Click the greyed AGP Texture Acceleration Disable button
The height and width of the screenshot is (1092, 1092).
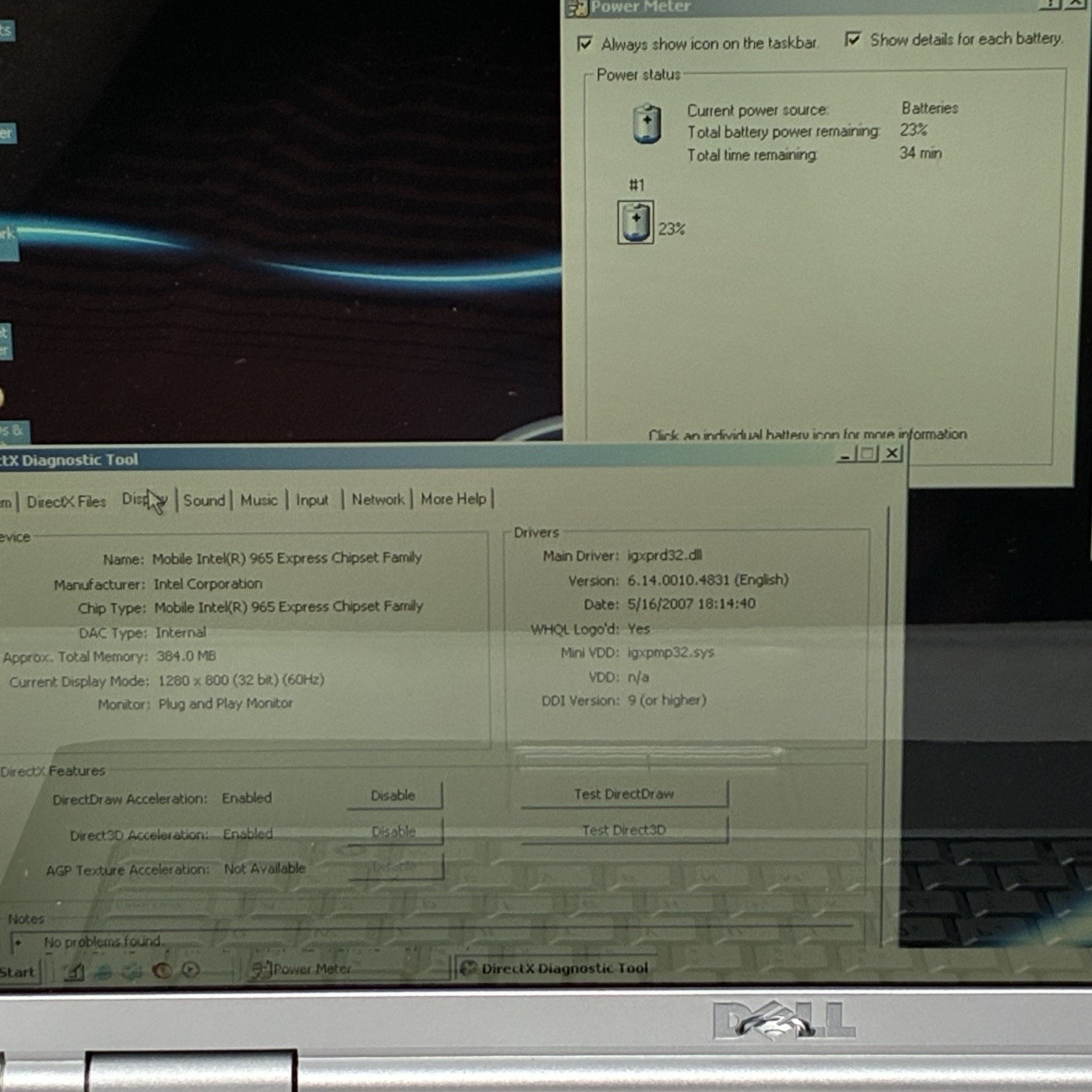pyautogui.click(x=395, y=867)
